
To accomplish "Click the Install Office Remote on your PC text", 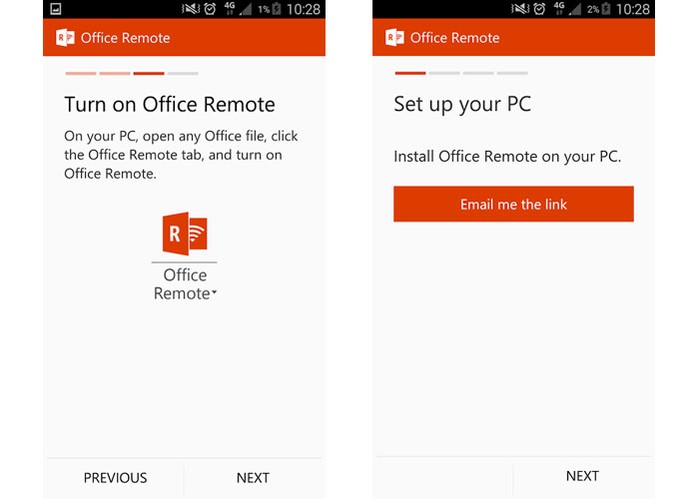I will point(508,156).
